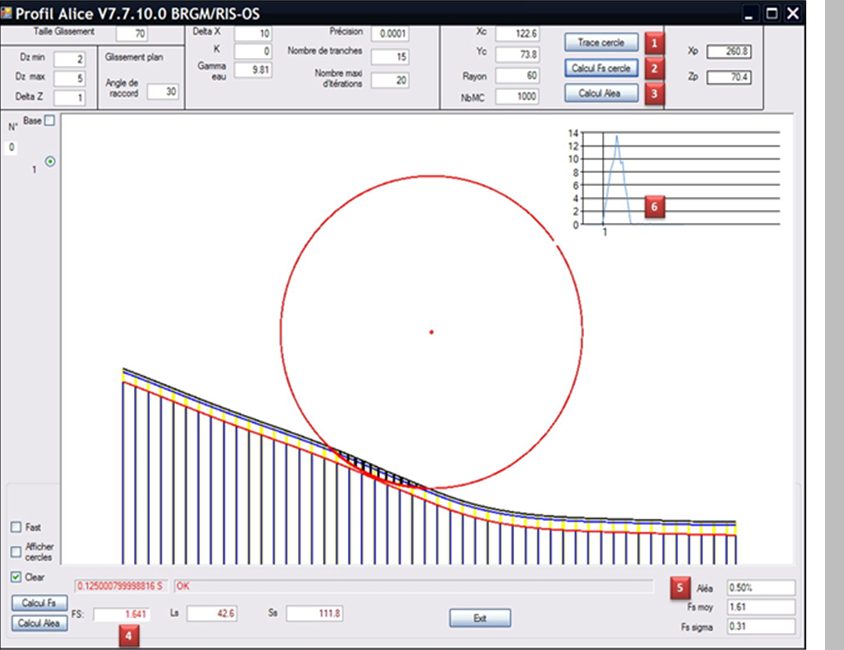Click the Nombre de tranches field
Viewport: 844px width, 650px height.
[389, 57]
